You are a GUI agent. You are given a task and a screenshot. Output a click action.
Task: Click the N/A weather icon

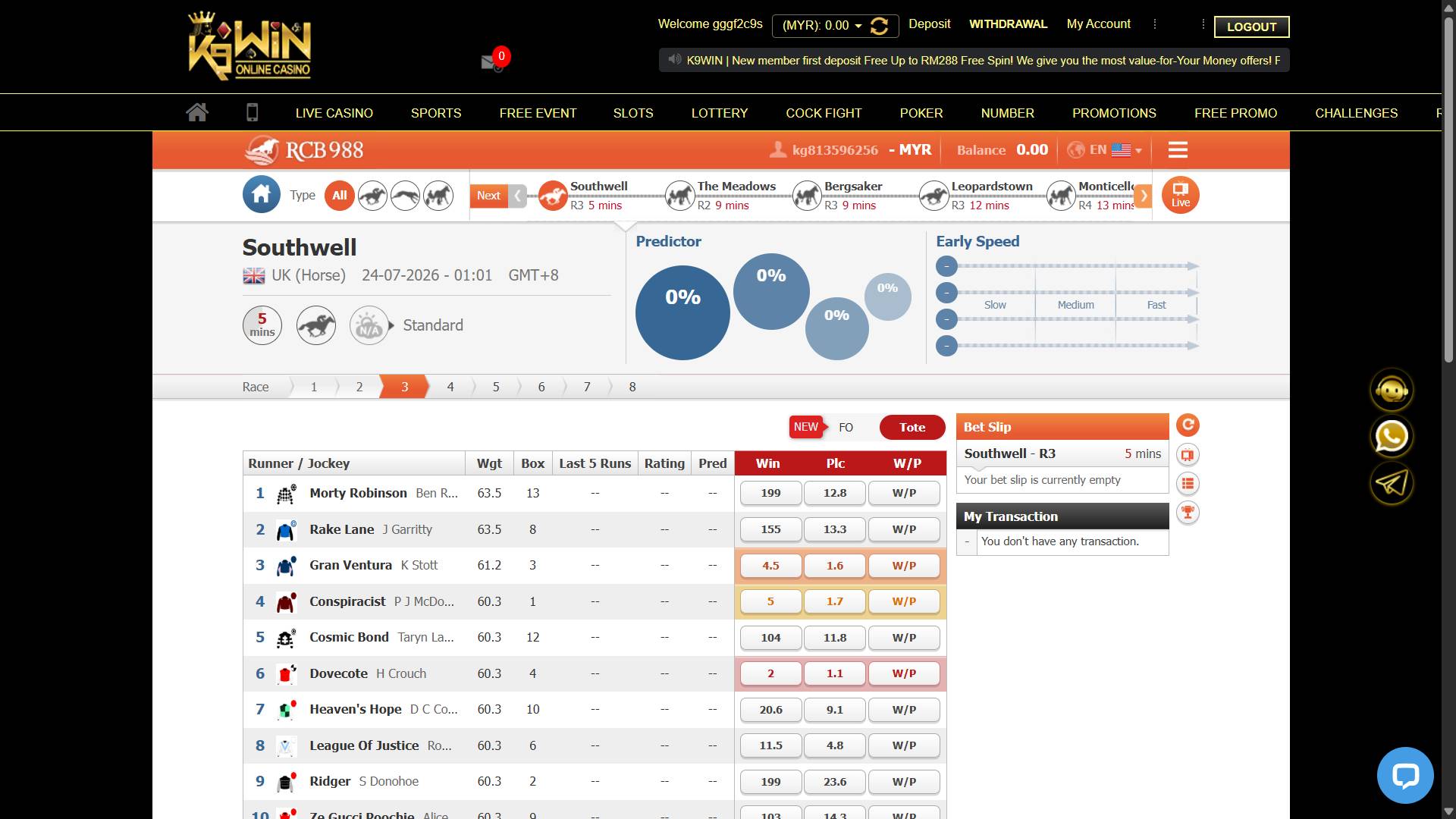pyautogui.click(x=369, y=325)
